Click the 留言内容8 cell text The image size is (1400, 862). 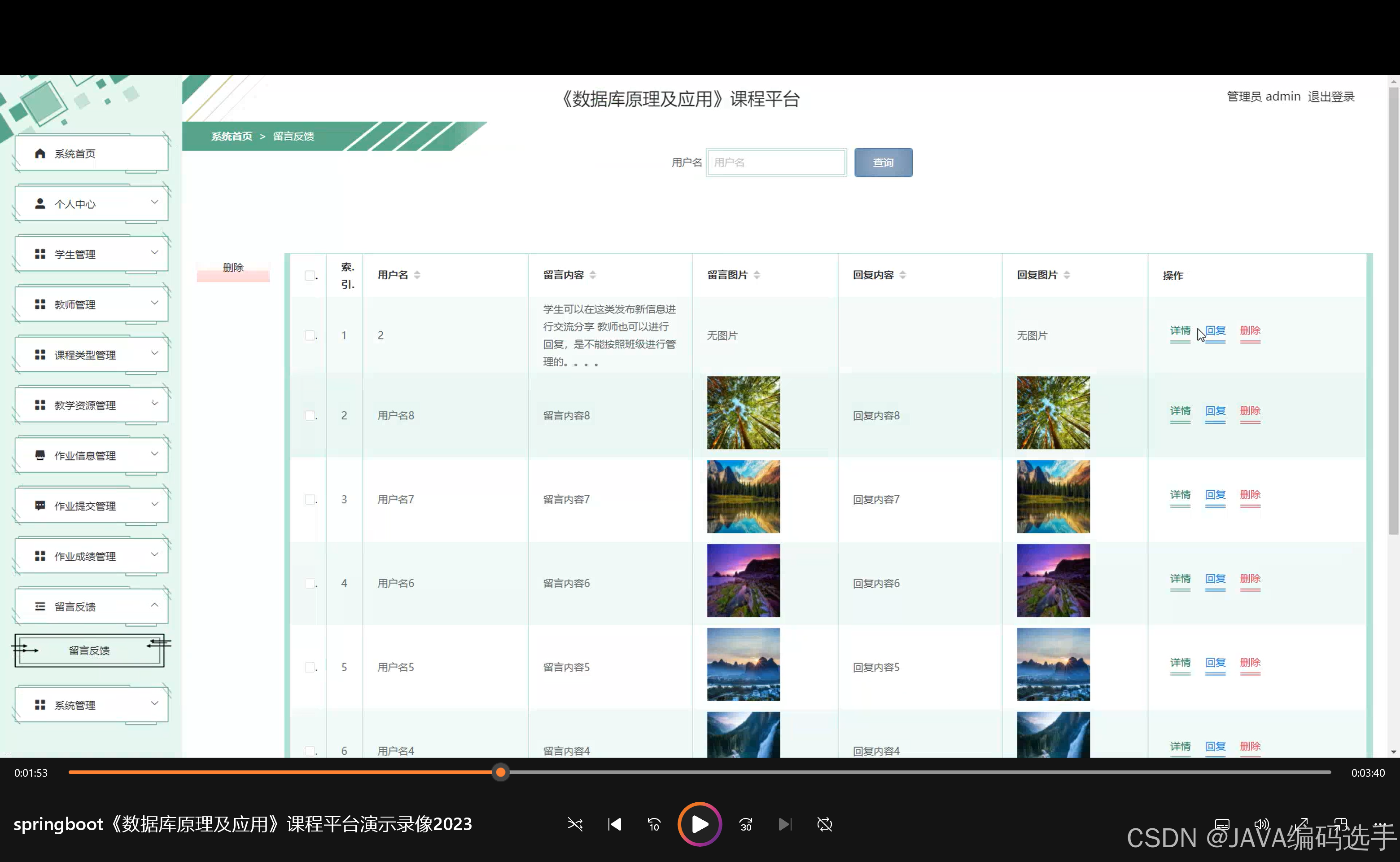tap(566, 416)
